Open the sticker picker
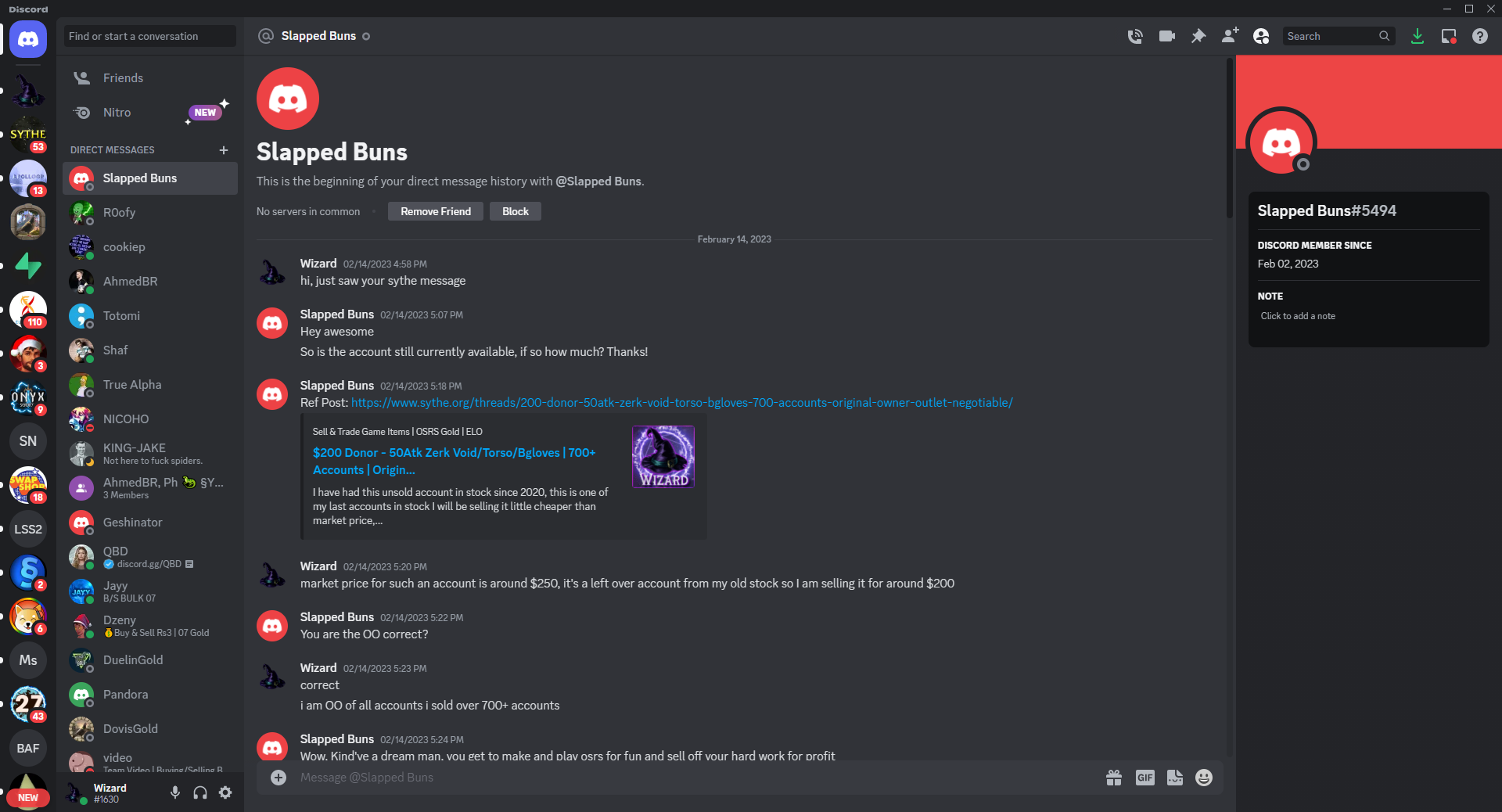Viewport: 1502px width, 812px height. 1174,778
